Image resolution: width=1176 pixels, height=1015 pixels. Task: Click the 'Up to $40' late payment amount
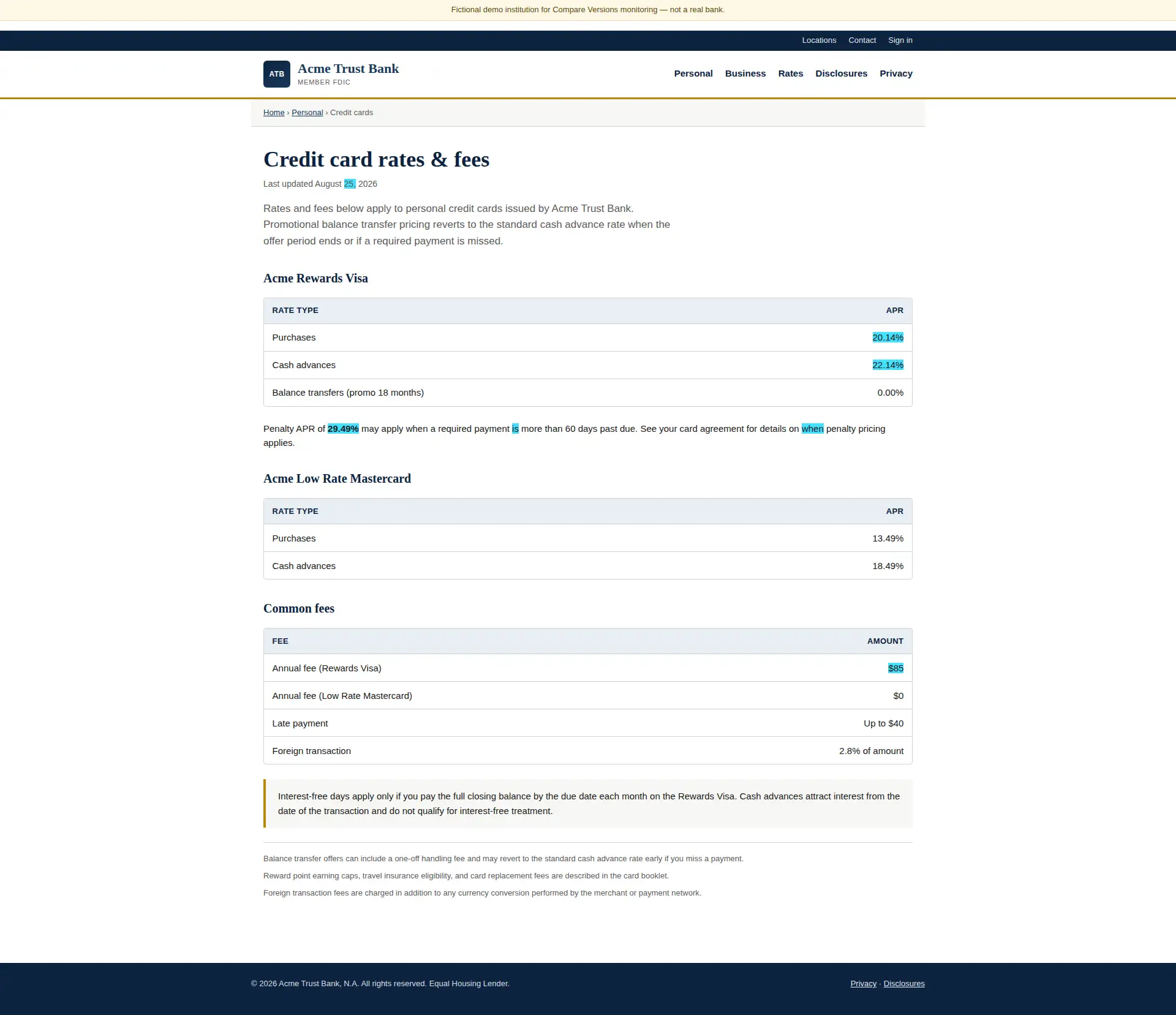(x=883, y=723)
